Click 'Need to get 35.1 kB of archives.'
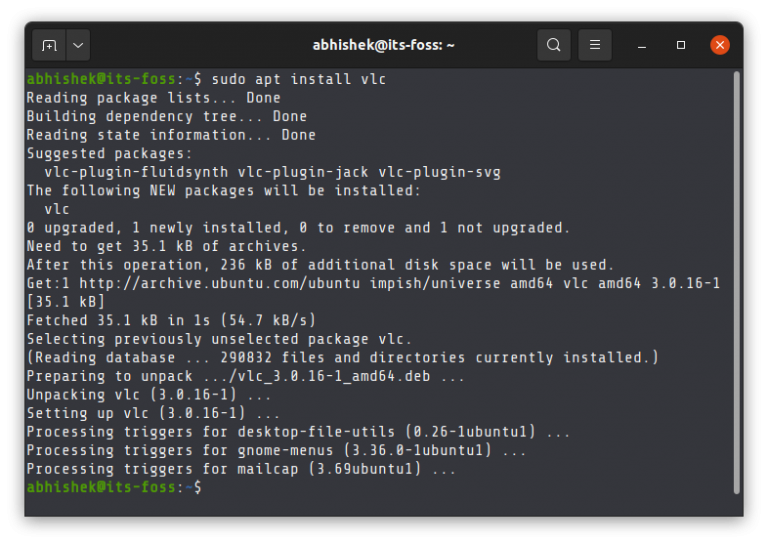Viewport: 768px width, 544px height. tap(167, 246)
